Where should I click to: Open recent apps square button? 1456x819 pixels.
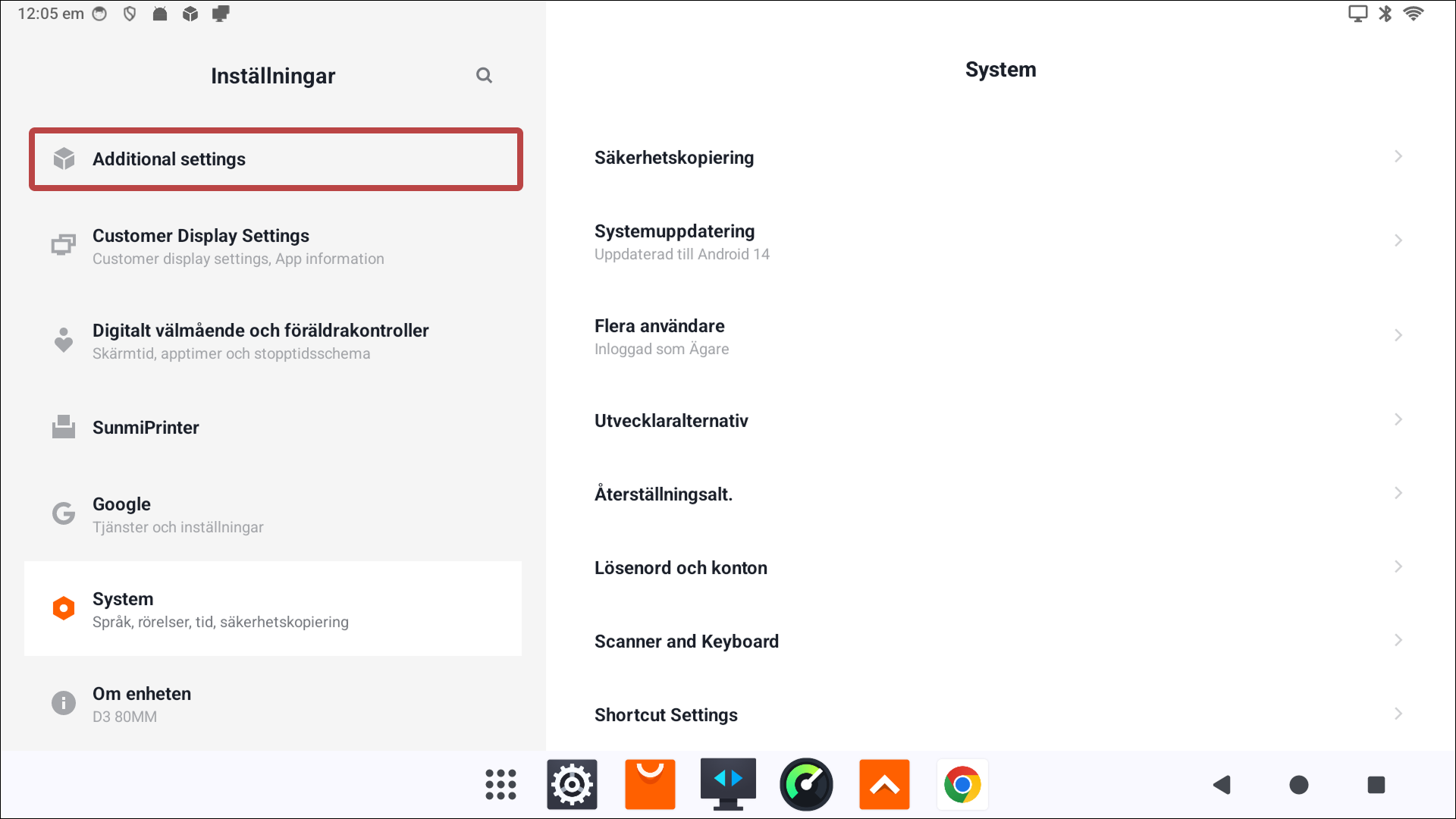pyautogui.click(x=1376, y=785)
